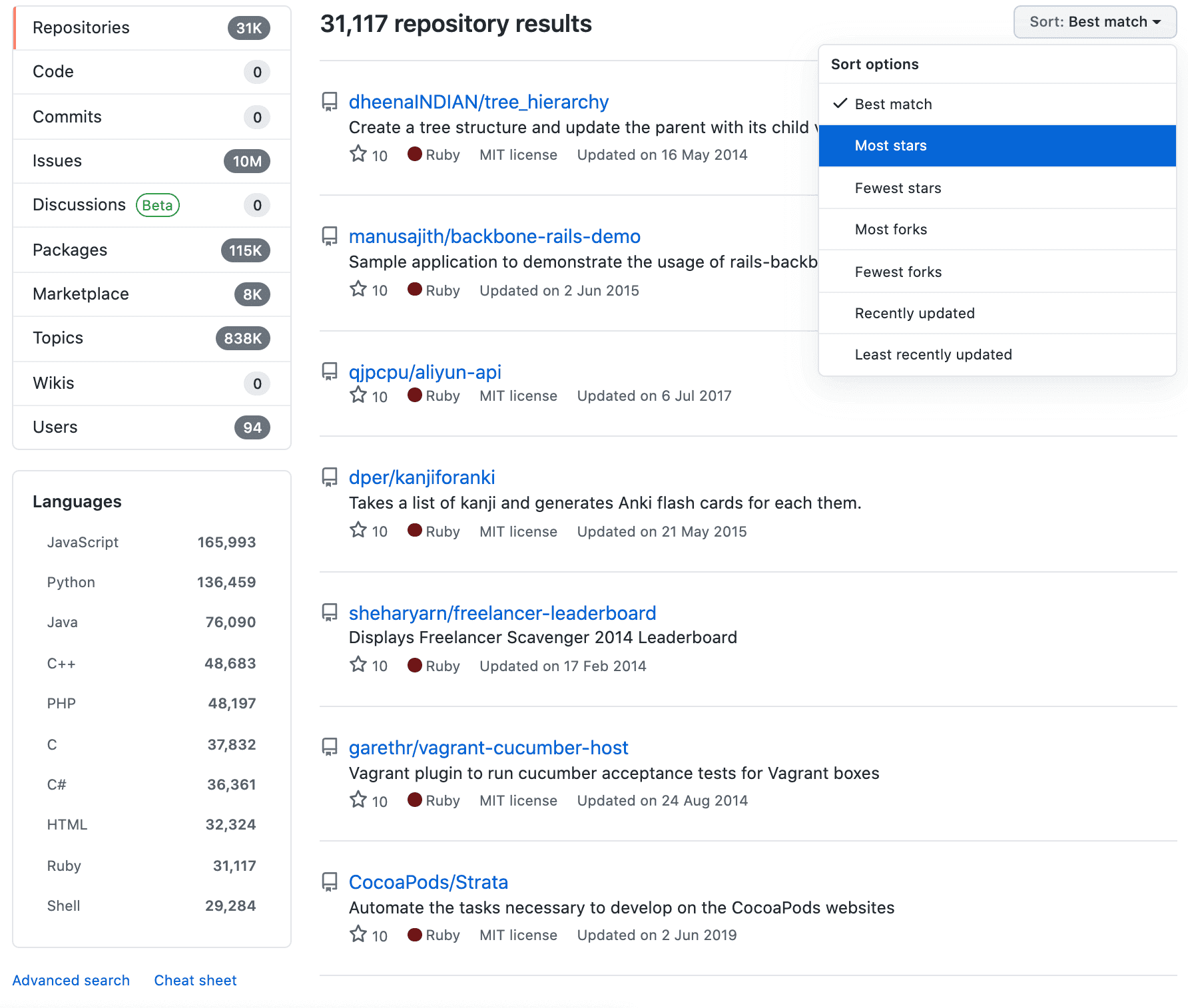
Task: Open repository dper/kanjiforanki
Action: (422, 477)
